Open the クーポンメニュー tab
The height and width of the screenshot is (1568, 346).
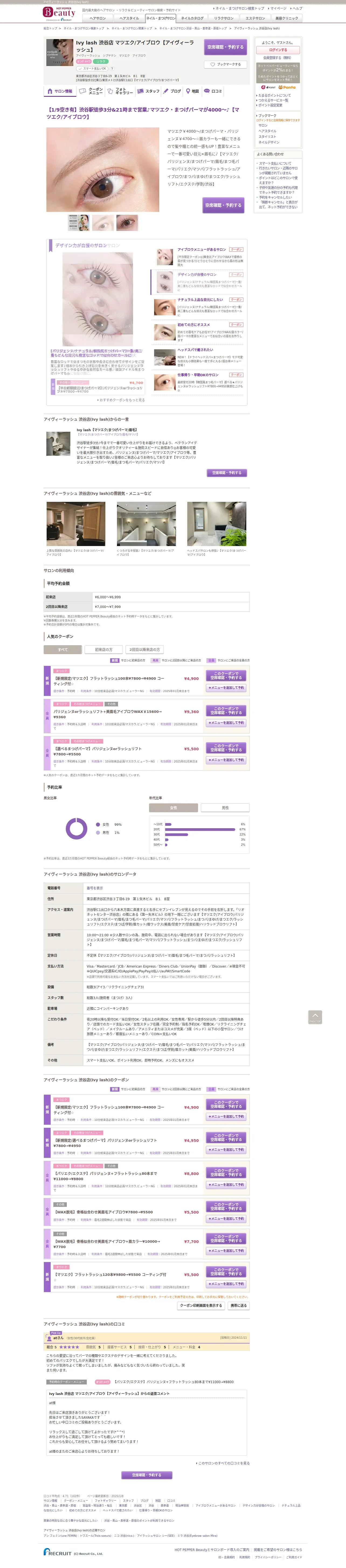pos(91,91)
